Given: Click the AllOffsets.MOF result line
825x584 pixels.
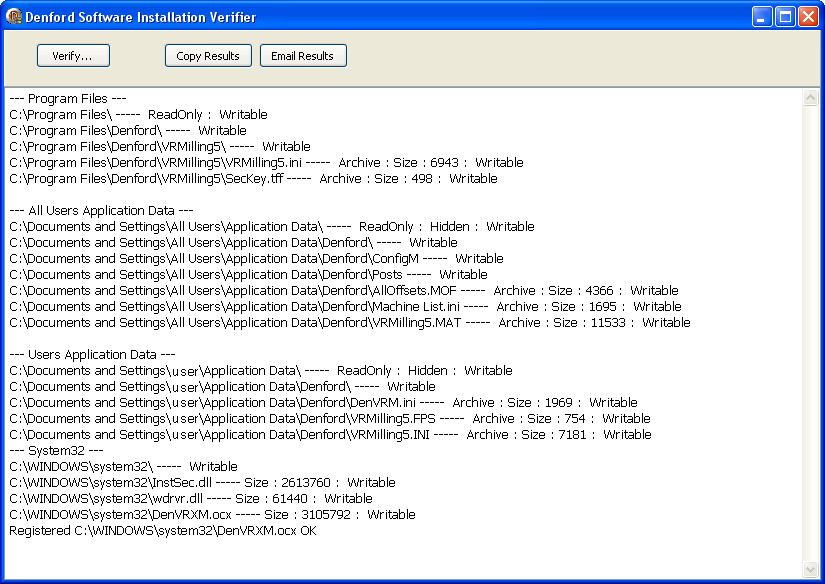Looking at the screenshot, I should (x=344, y=291).
